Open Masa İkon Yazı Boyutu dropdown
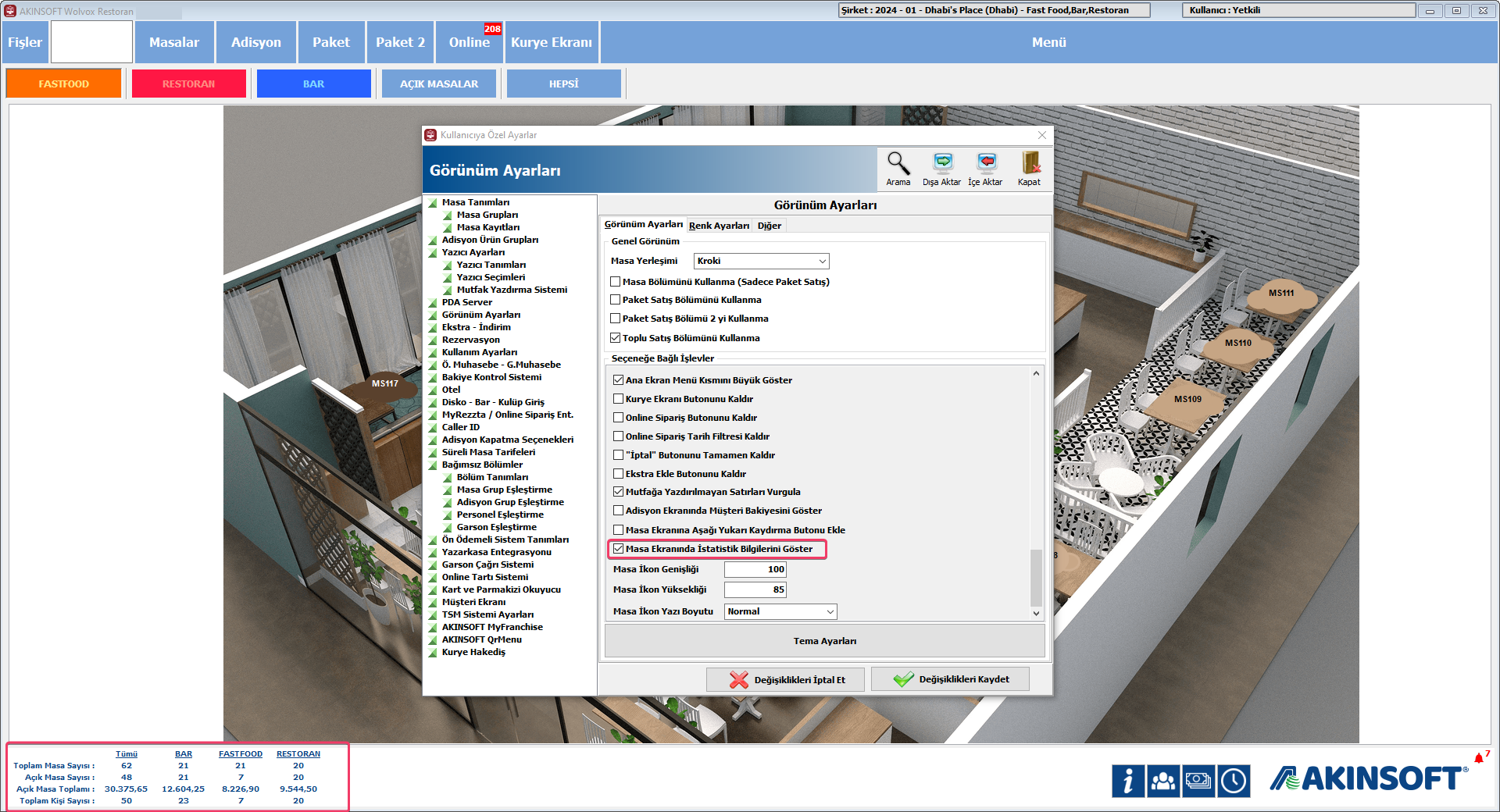Screen dimensions: 1500x812 click(x=780, y=611)
